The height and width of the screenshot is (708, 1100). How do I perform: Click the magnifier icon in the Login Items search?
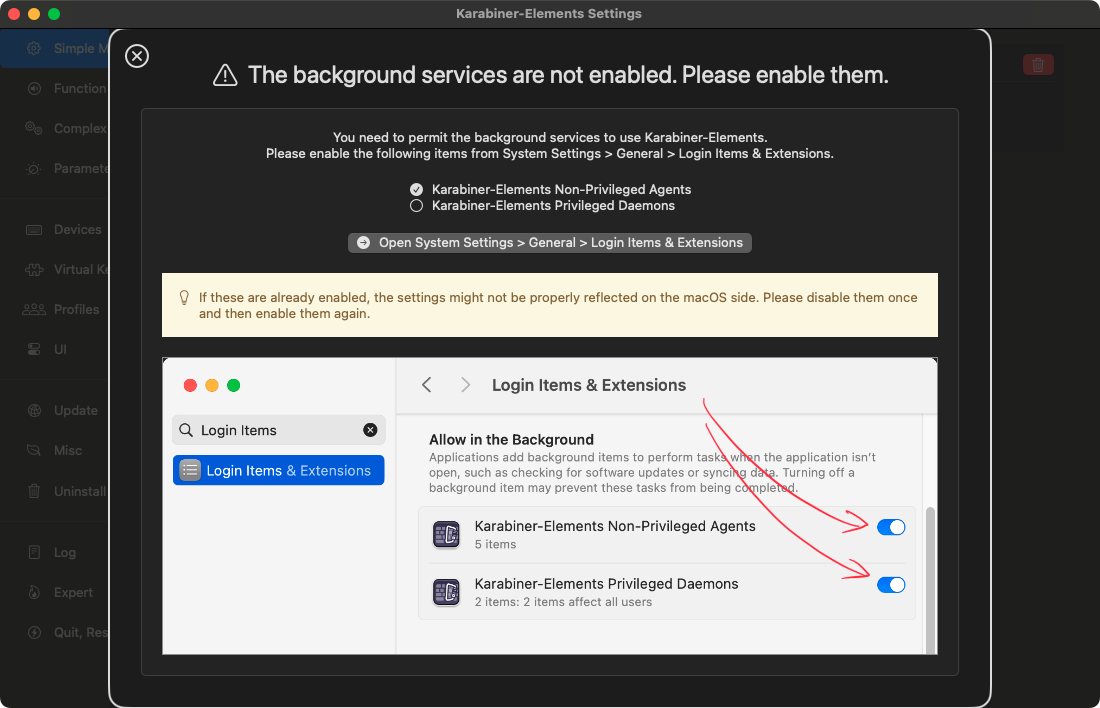[186, 430]
